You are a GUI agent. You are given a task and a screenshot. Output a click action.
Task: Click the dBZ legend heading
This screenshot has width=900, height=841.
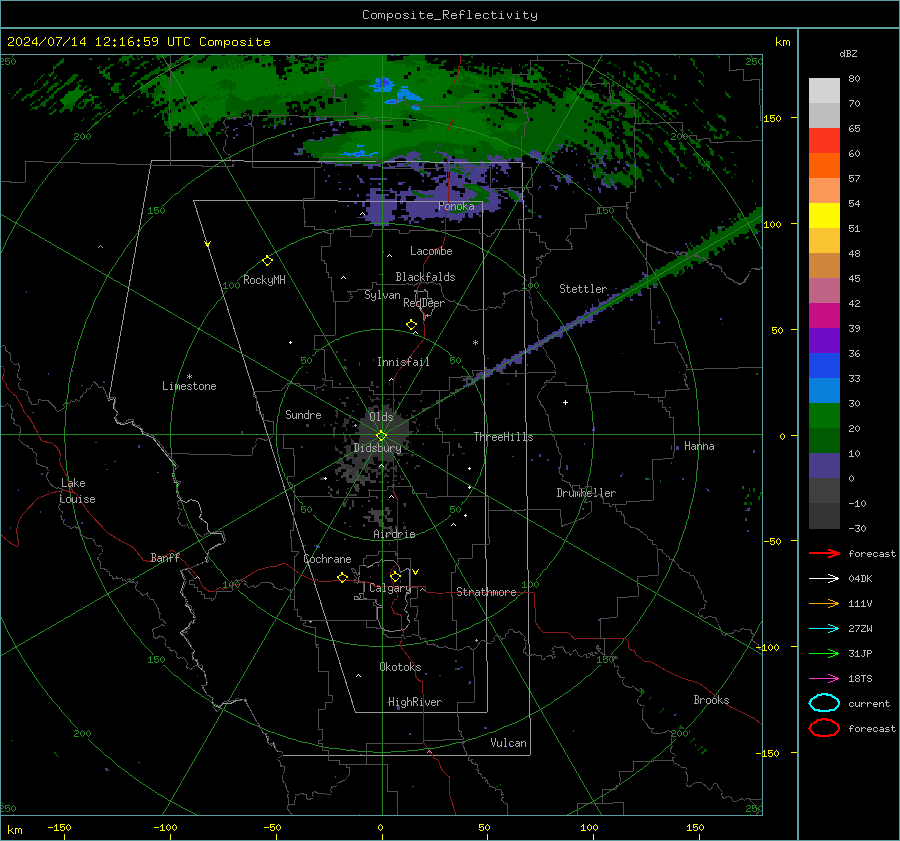coord(848,53)
